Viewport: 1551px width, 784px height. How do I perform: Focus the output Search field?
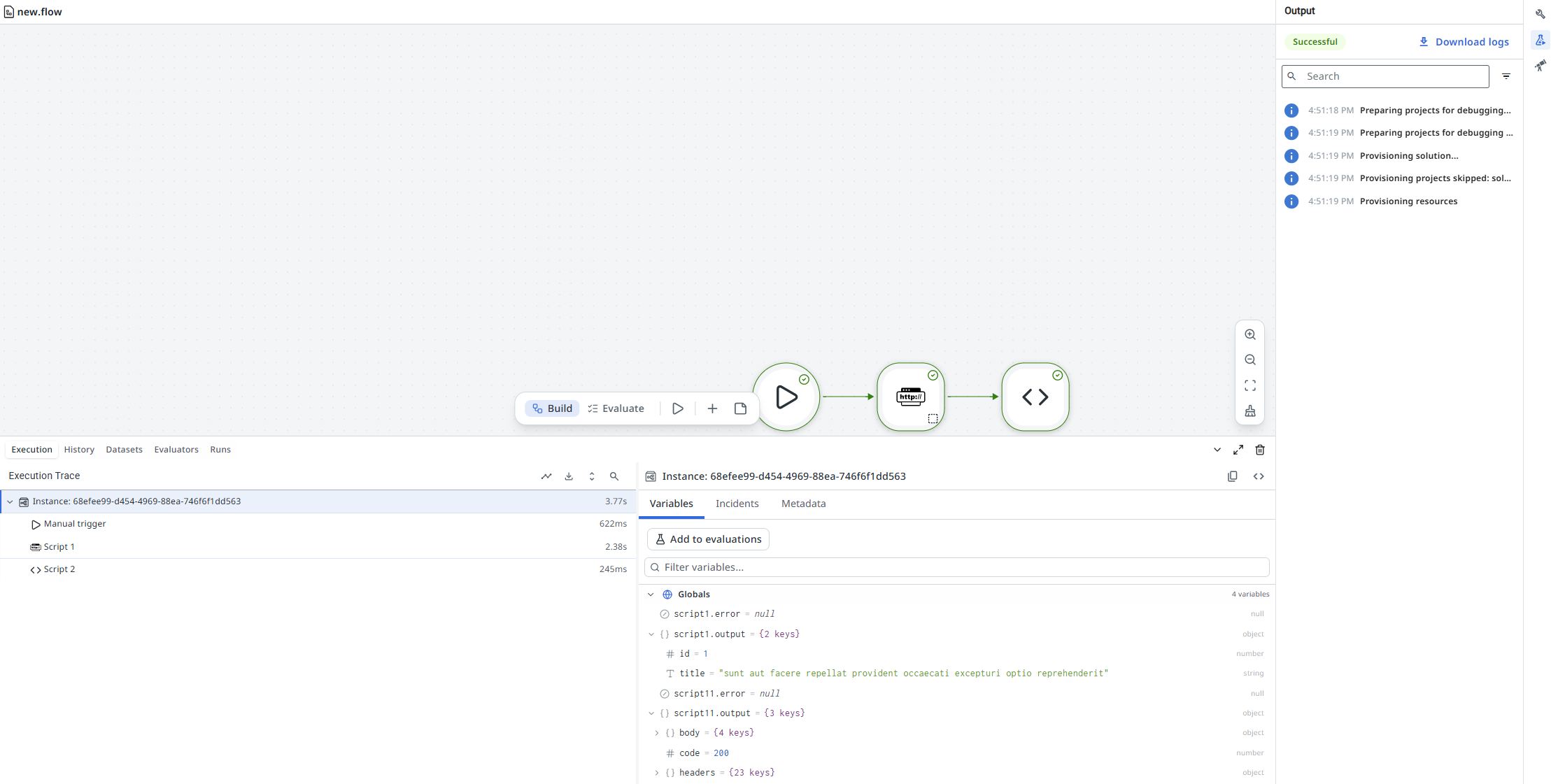[x=1385, y=76]
